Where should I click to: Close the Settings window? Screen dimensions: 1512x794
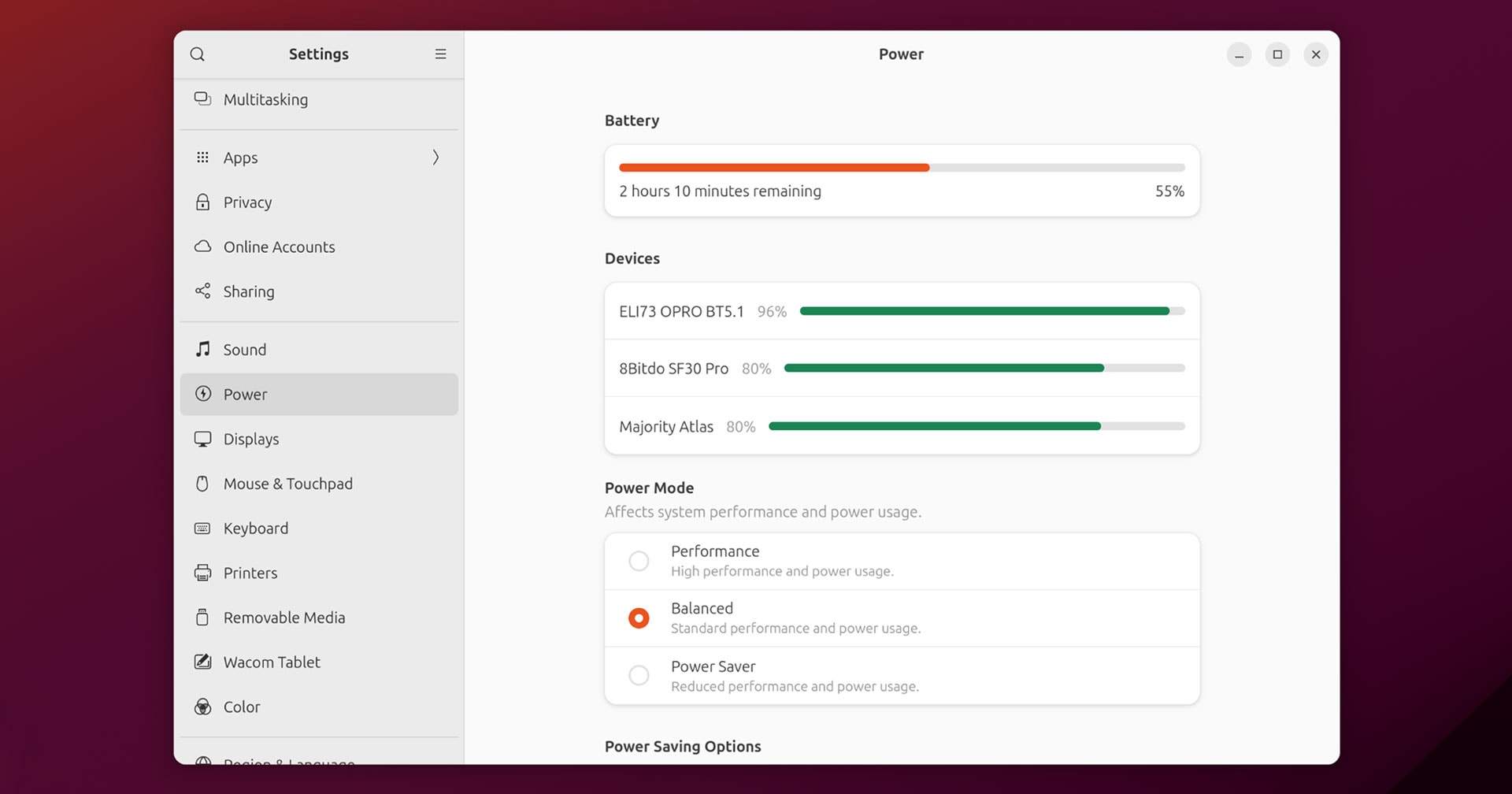click(x=1316, y=54)
